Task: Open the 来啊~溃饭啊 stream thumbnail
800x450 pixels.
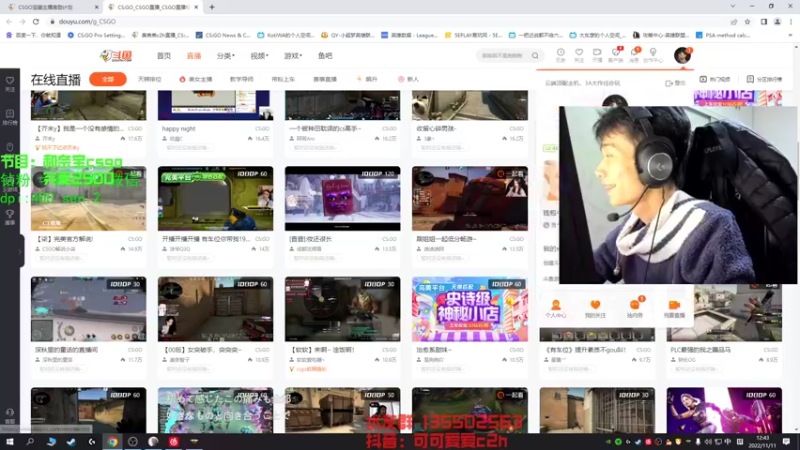Action: click(342, 309)
